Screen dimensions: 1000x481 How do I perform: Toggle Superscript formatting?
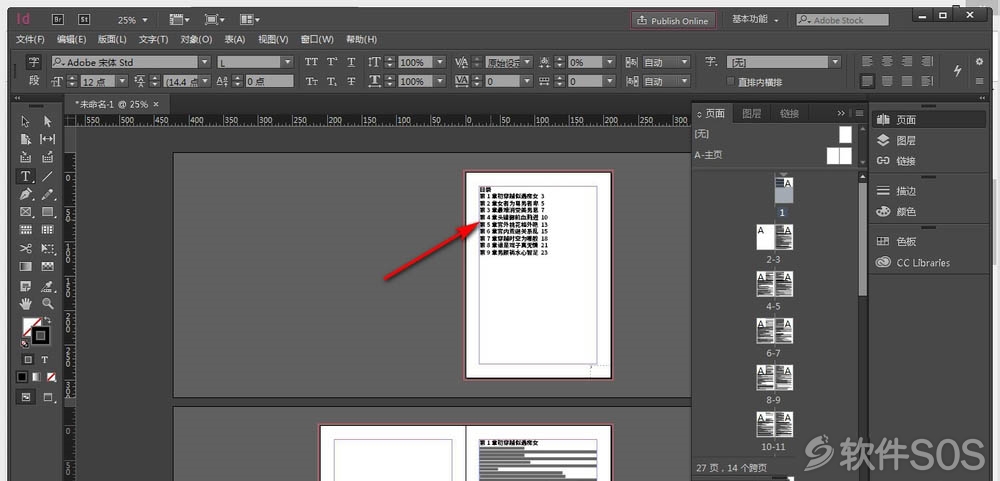coord(332,62)
